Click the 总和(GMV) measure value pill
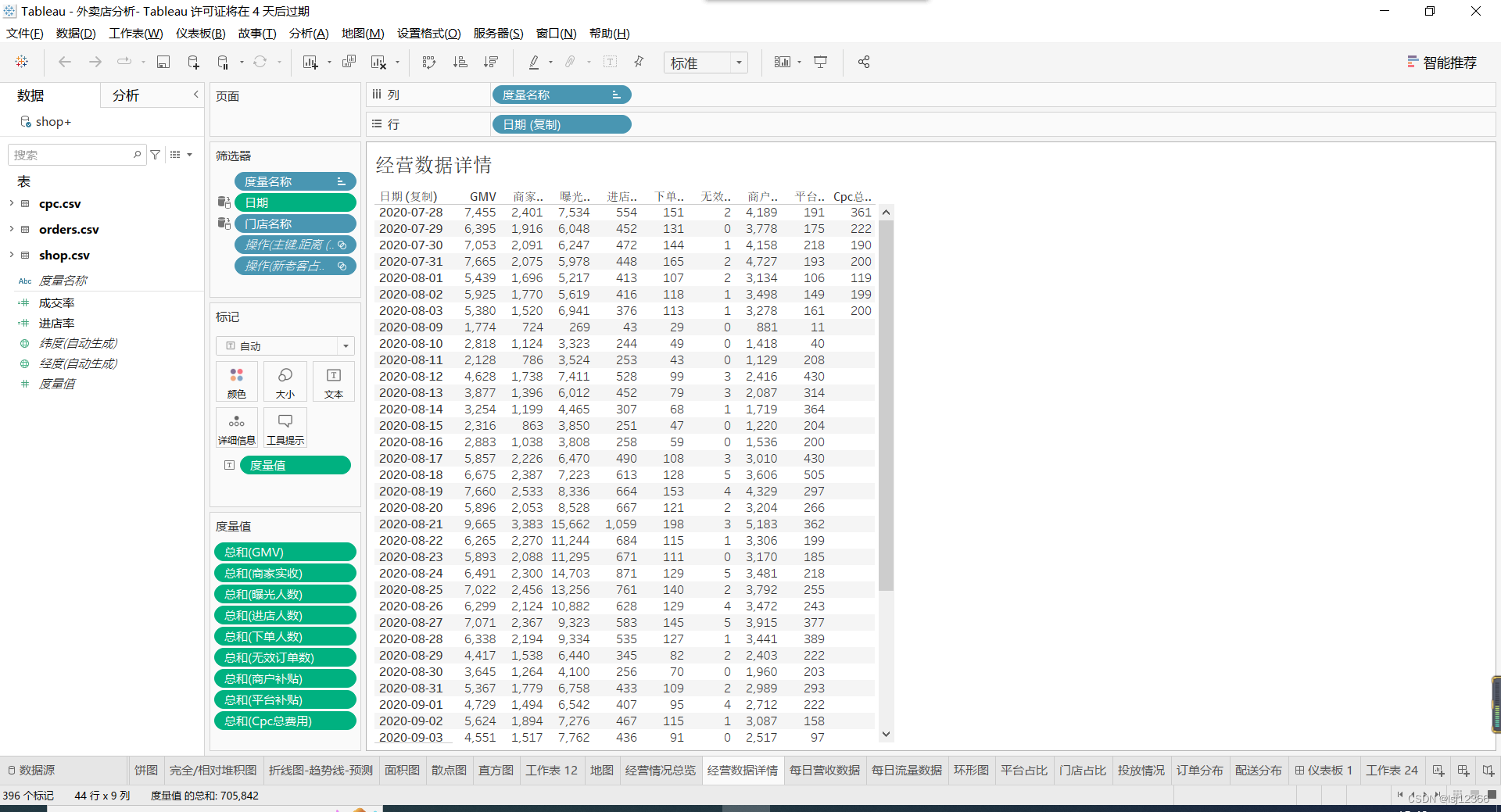The width and height of the screenshot is (1501, 812). pyautogui.click(x=285, y=552)
